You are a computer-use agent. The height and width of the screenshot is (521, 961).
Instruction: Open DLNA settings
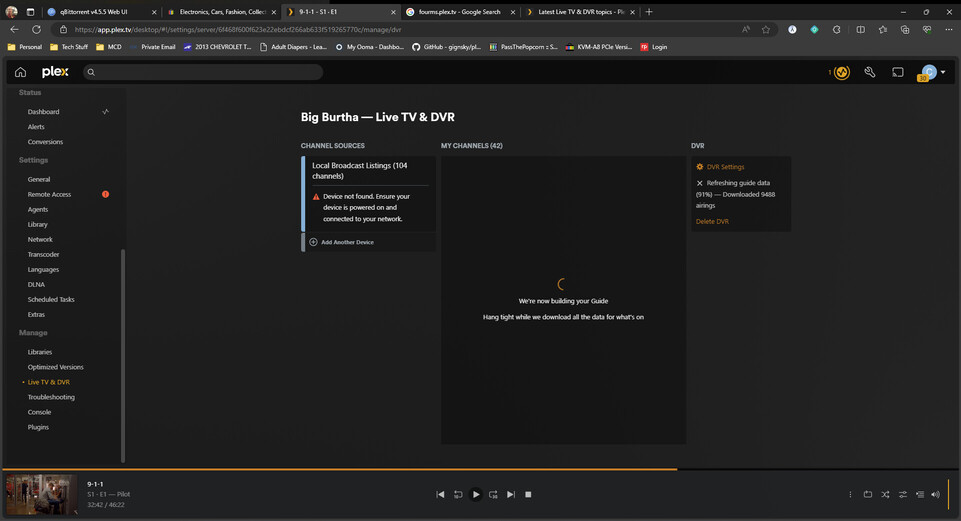(x=36, y=284)
